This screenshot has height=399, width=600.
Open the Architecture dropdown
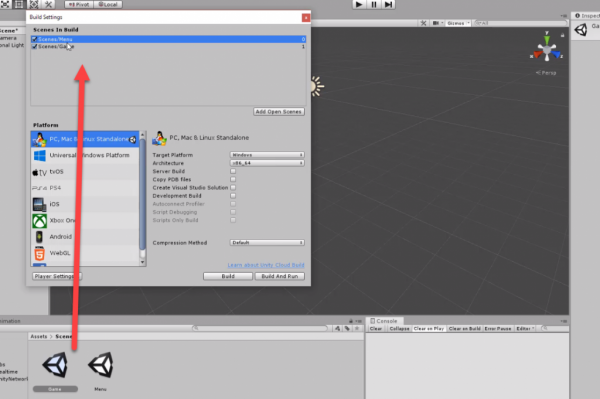coord(267,163)
